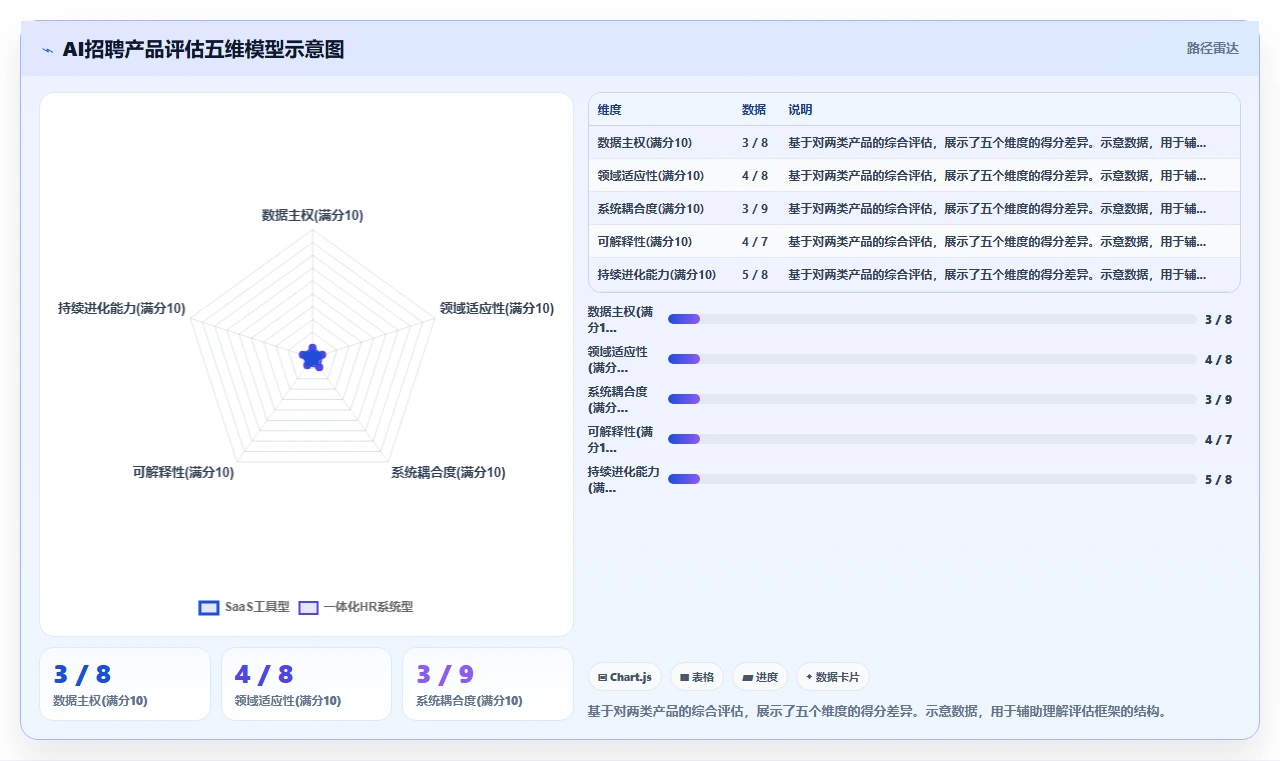This screenshot has width=1280, height=761.
Task: Click the 4 / 8 value in the 领域适应性 table row
Action: [755, 176]
